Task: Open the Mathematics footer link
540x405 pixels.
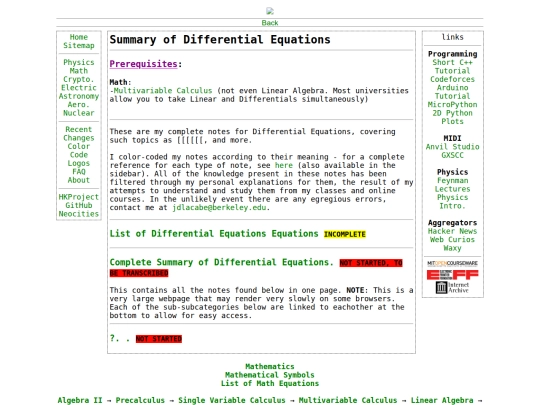Action: (270, 366)
